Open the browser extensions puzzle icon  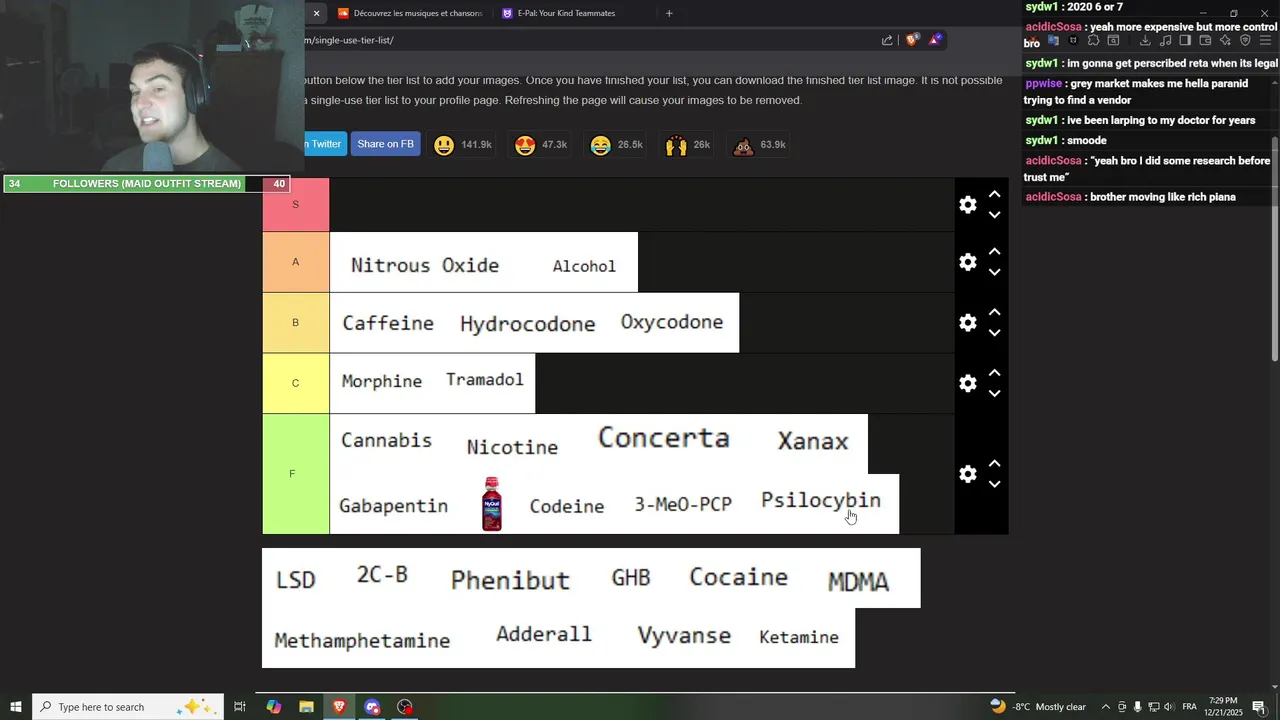click(x=1093, y=41)
